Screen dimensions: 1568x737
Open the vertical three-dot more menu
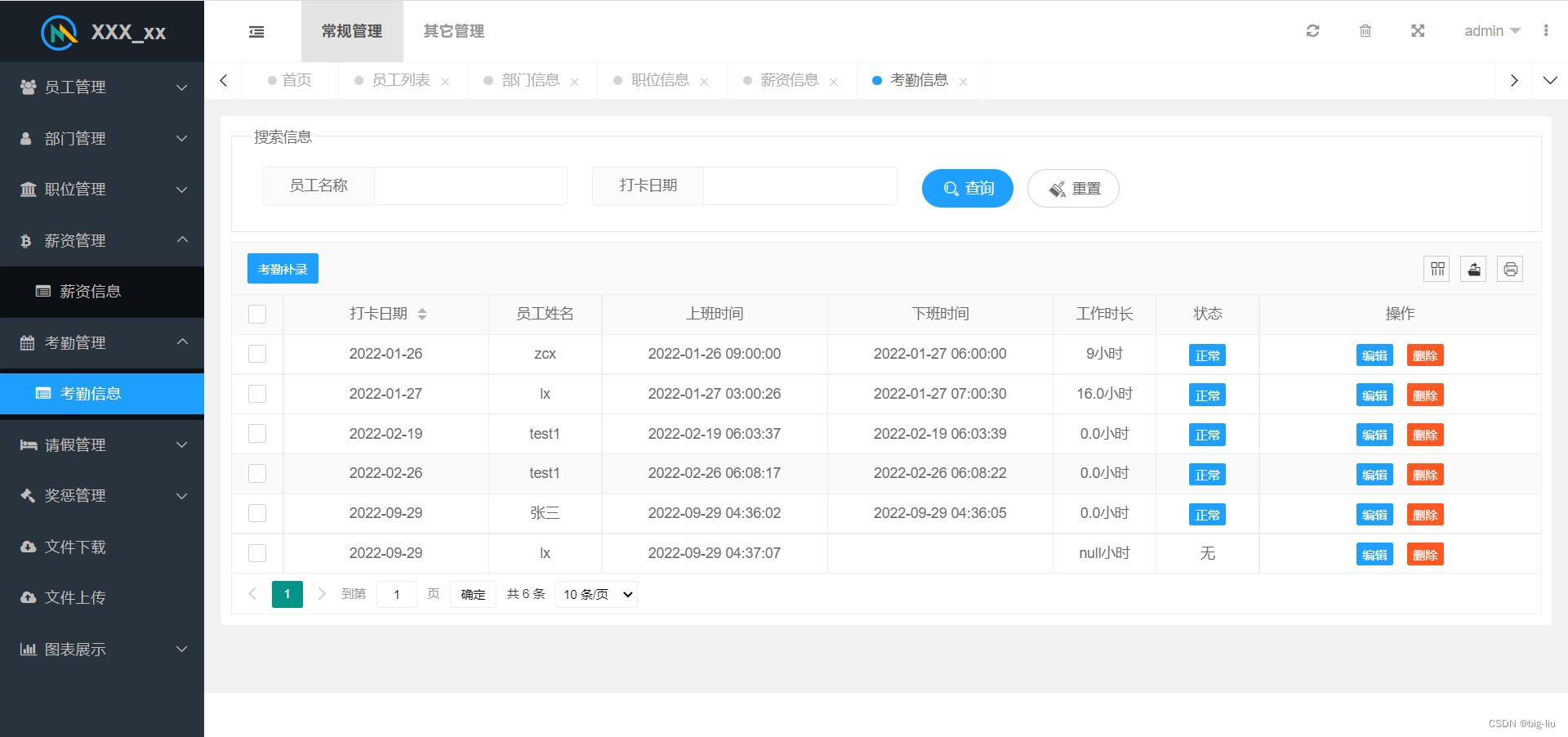point(1546,30)
